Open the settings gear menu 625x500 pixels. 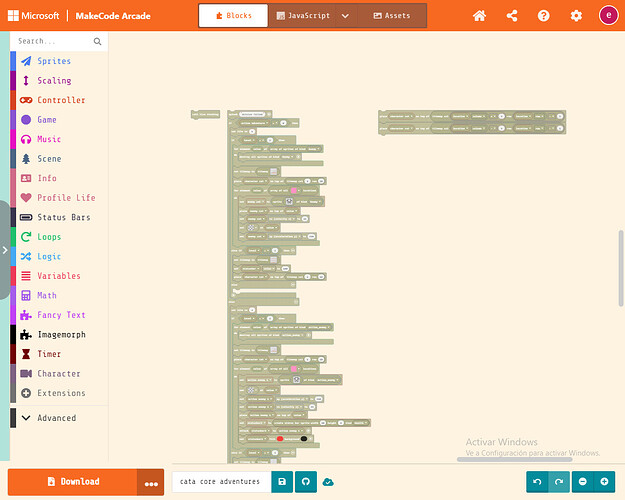click(576, 16)
